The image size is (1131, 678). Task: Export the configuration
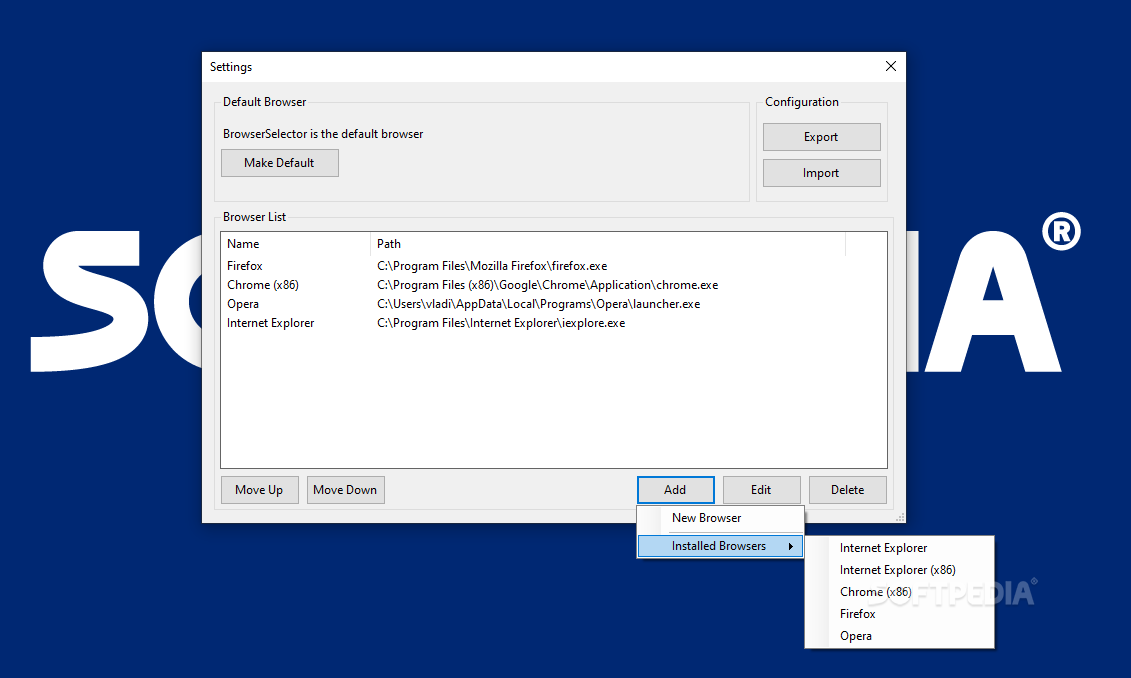(821, 137)
